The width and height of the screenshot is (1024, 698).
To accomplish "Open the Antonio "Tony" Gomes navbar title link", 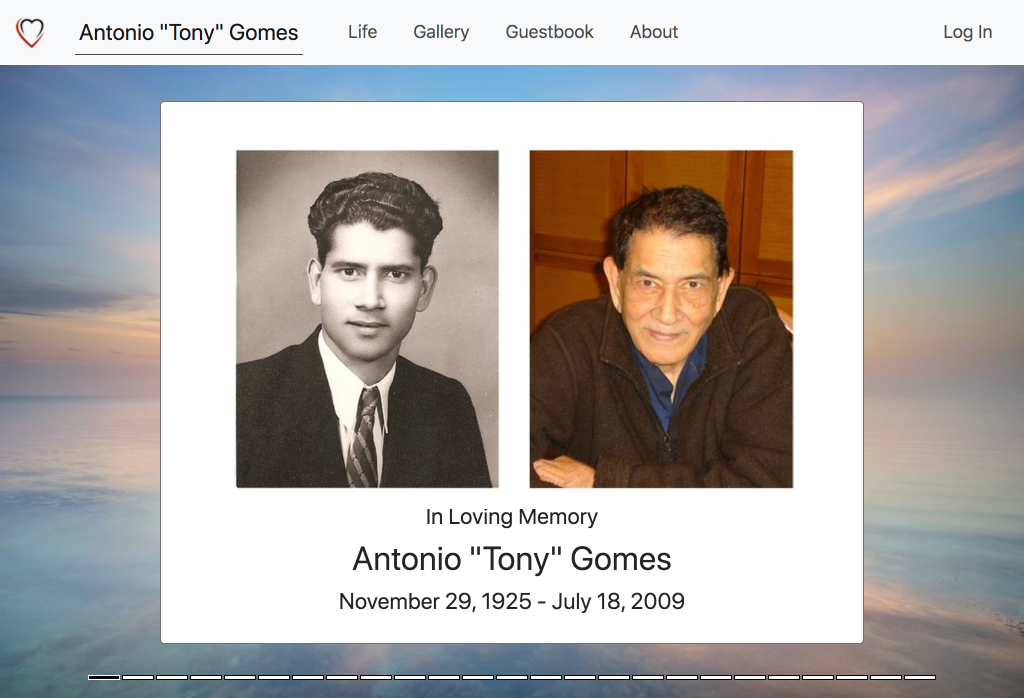I will click(x=189, y=33).
